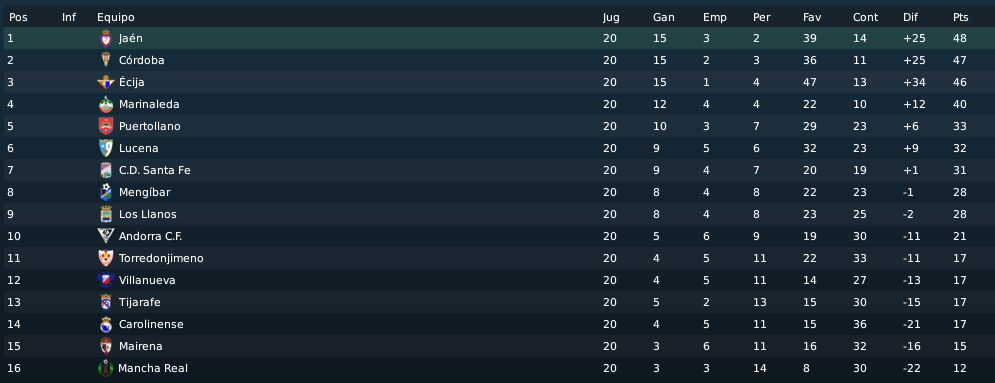This screenshot has height=383, width=995.
Task: Click the Inf column header
Action: tap(69, 18)
